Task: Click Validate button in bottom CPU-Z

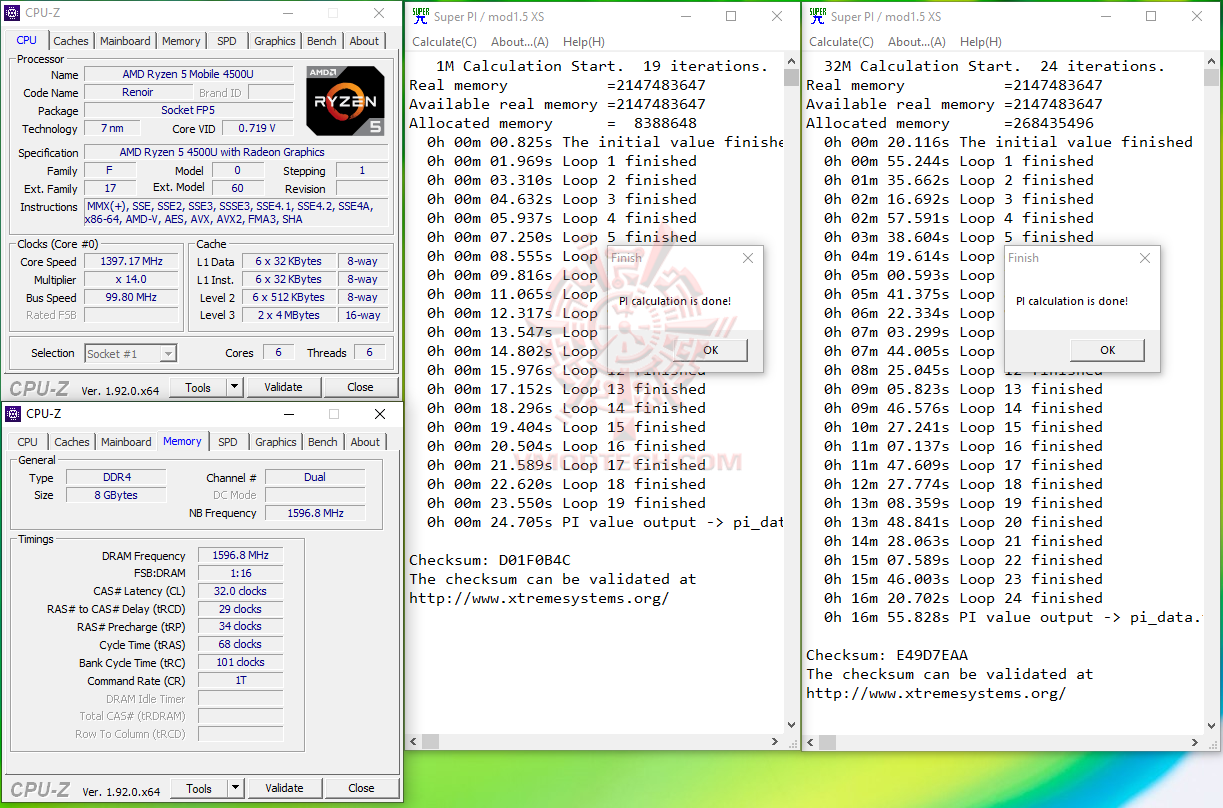Action: [284, 788]
